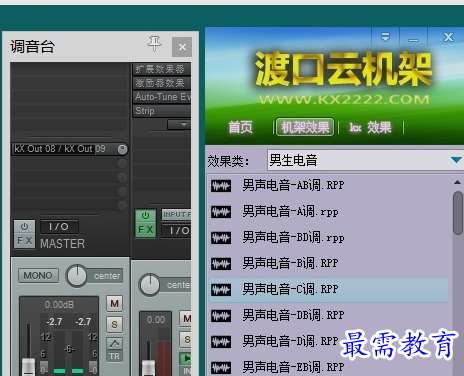Open the WWW.KX2222.COM link
Image resolution: width=464 pixels, height=376 pixels.
click(344, 99)
